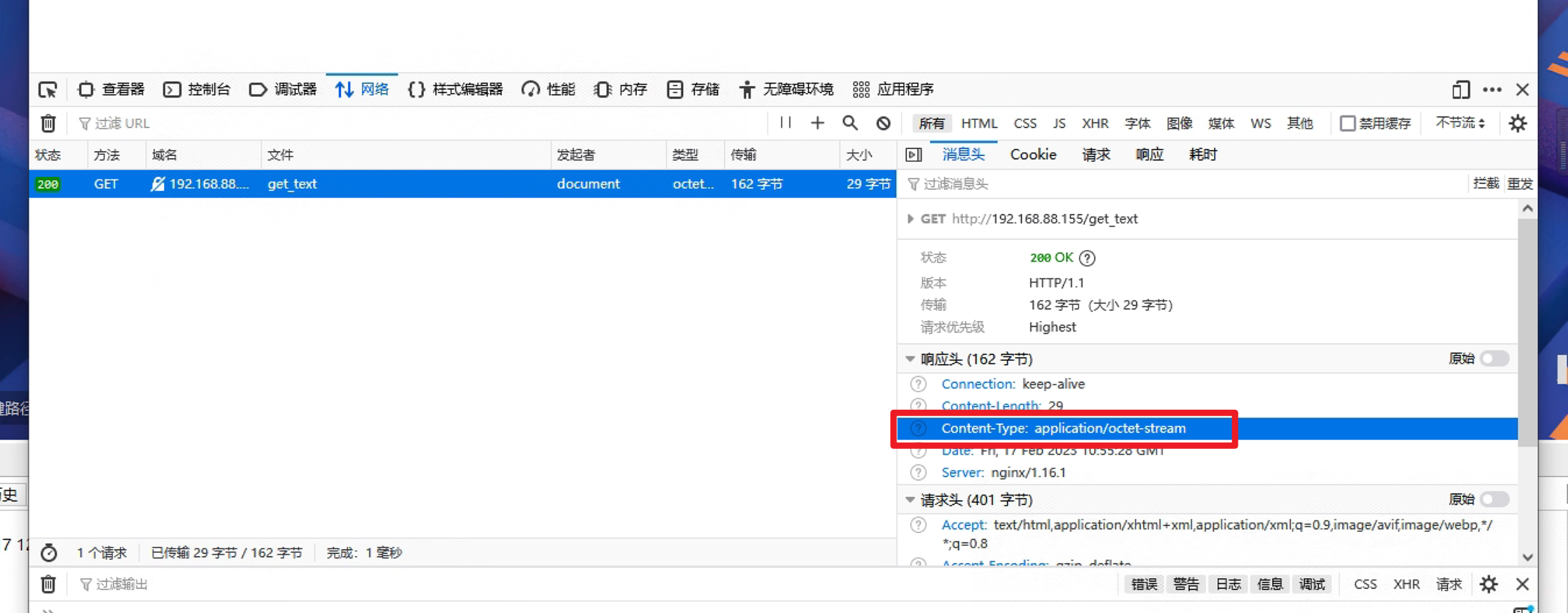
Task: Filter network requests by XHR
Action: [x=1095, y=124]
